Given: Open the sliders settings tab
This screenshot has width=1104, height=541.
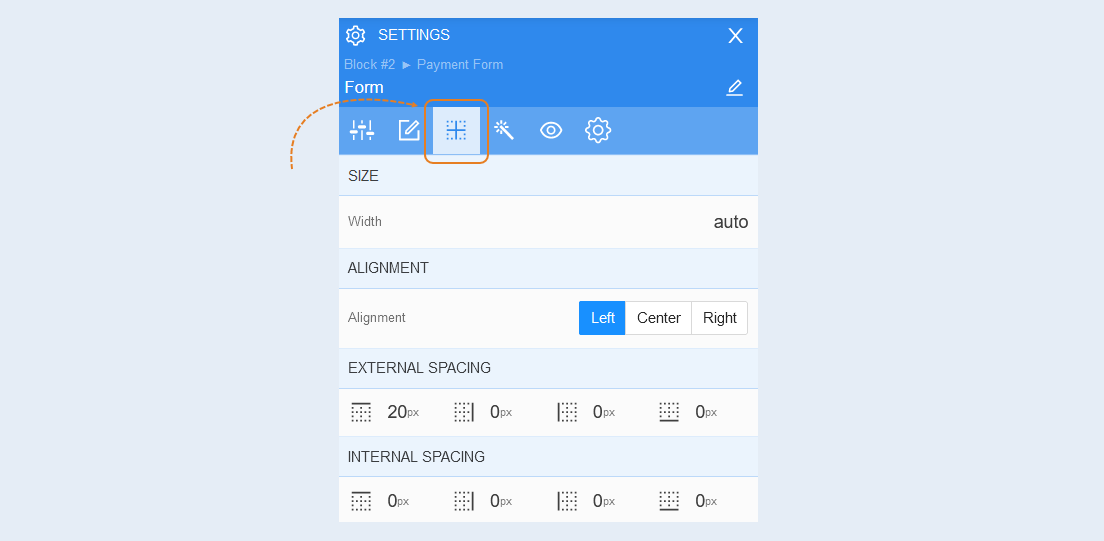Looking at the screenshot, I should click(x=362, y=130).
